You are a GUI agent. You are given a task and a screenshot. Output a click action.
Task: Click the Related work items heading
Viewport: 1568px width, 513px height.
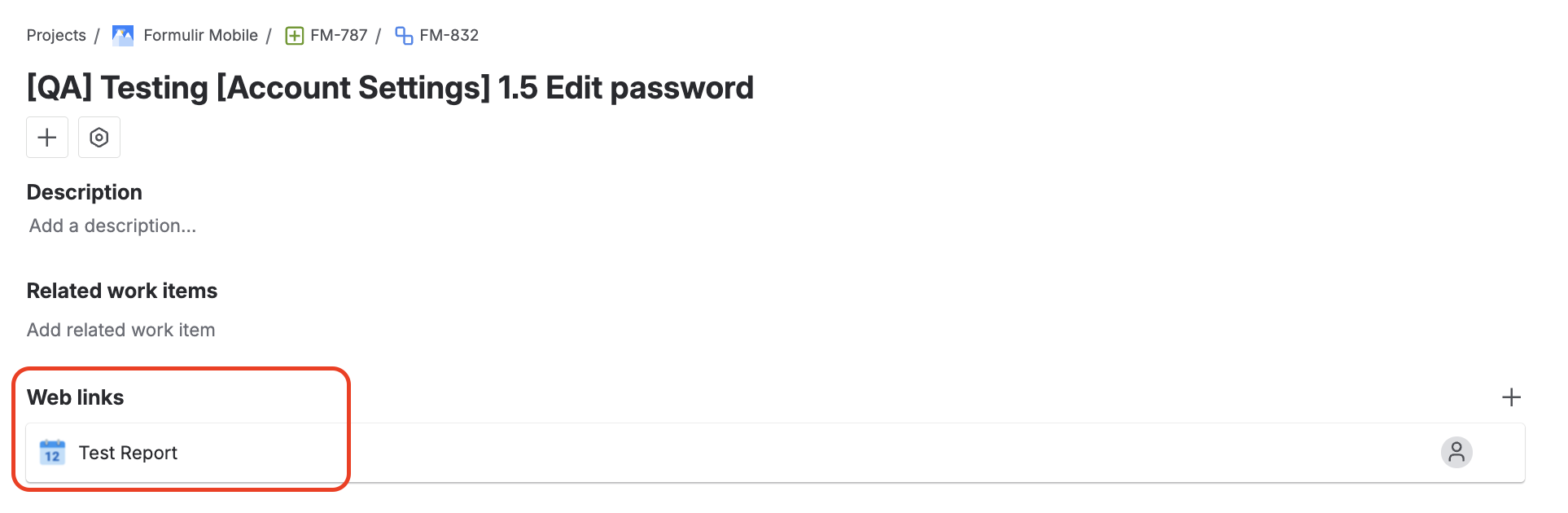[122, 291]
